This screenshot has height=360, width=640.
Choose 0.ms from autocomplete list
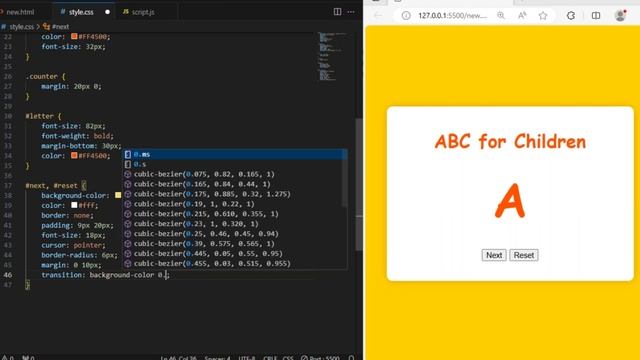(235, 154)
